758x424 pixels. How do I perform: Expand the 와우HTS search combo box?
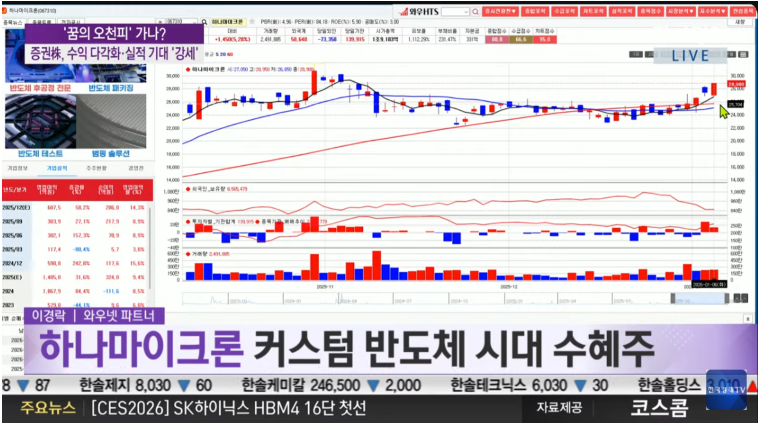click(x=467, y=11)
